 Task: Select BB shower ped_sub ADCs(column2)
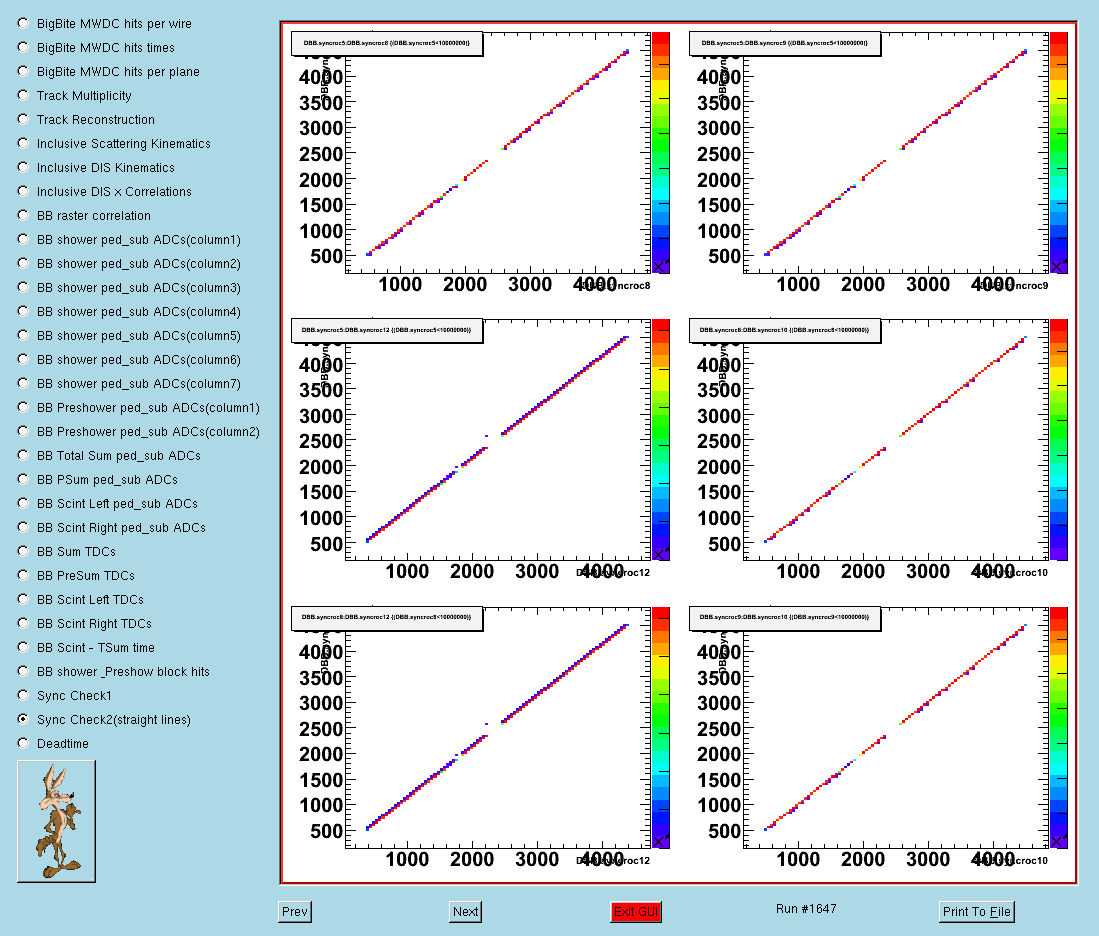pos(23,263)
